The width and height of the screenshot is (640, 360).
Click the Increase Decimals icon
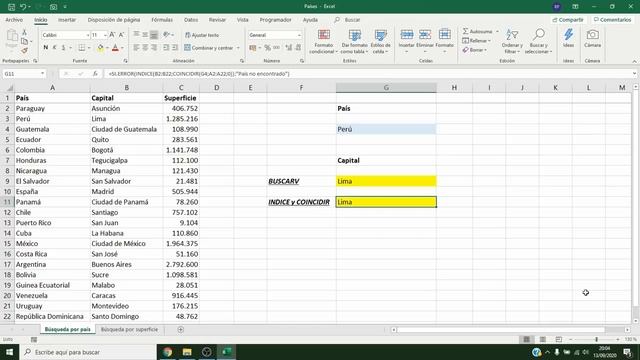(289, 48)
